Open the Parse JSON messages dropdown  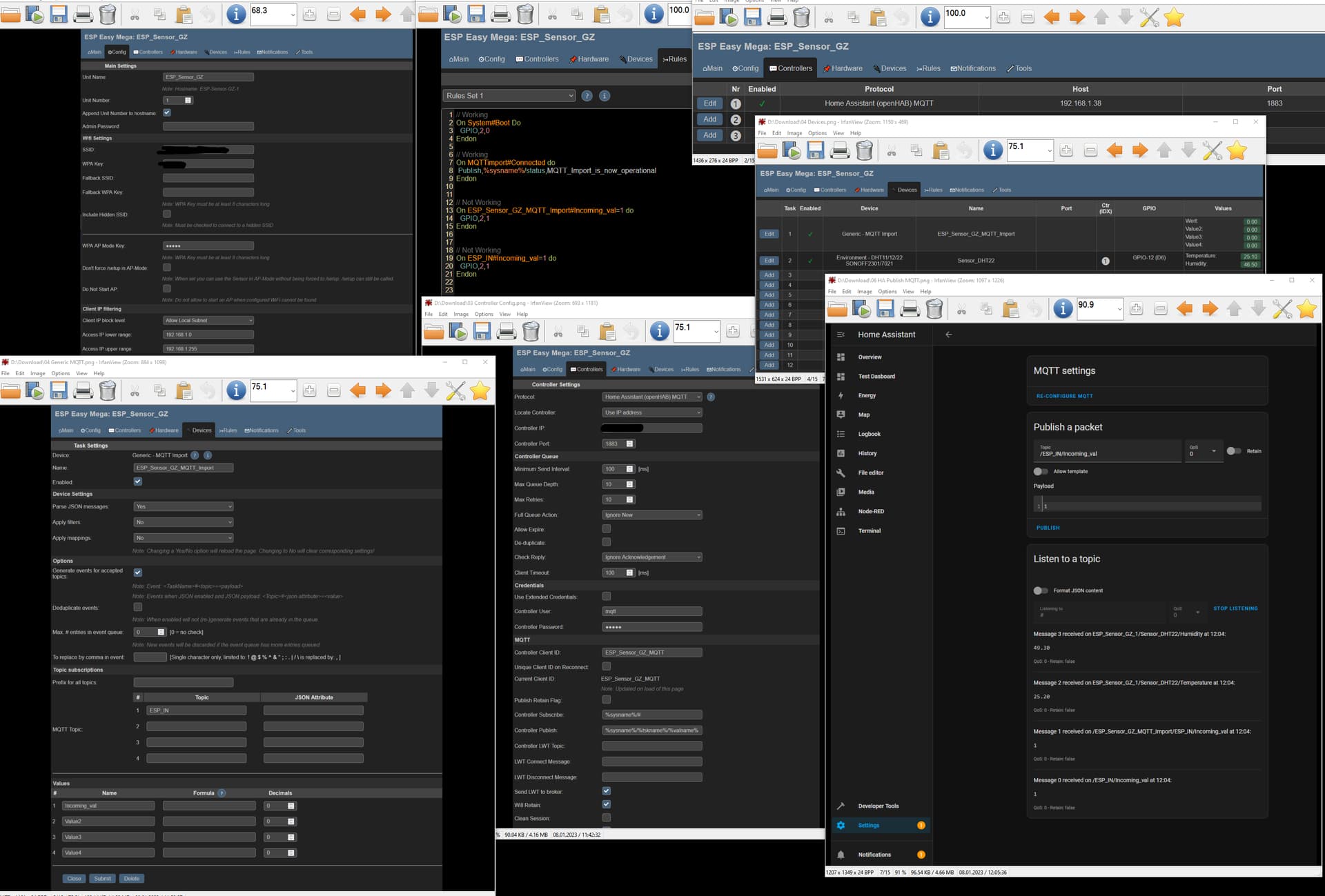point(183,507)
